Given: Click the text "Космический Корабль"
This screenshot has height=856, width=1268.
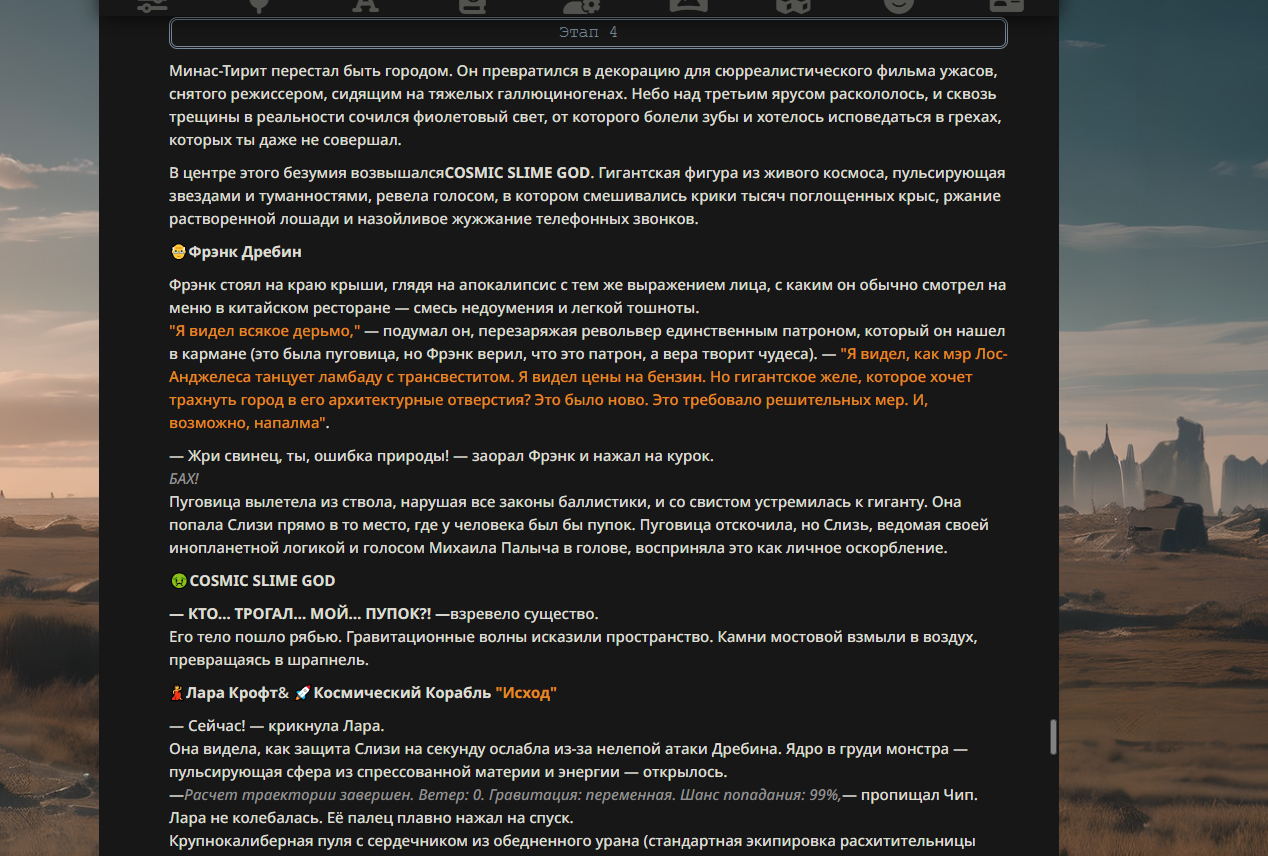Looking at the screenshot, I should (402, 693).
